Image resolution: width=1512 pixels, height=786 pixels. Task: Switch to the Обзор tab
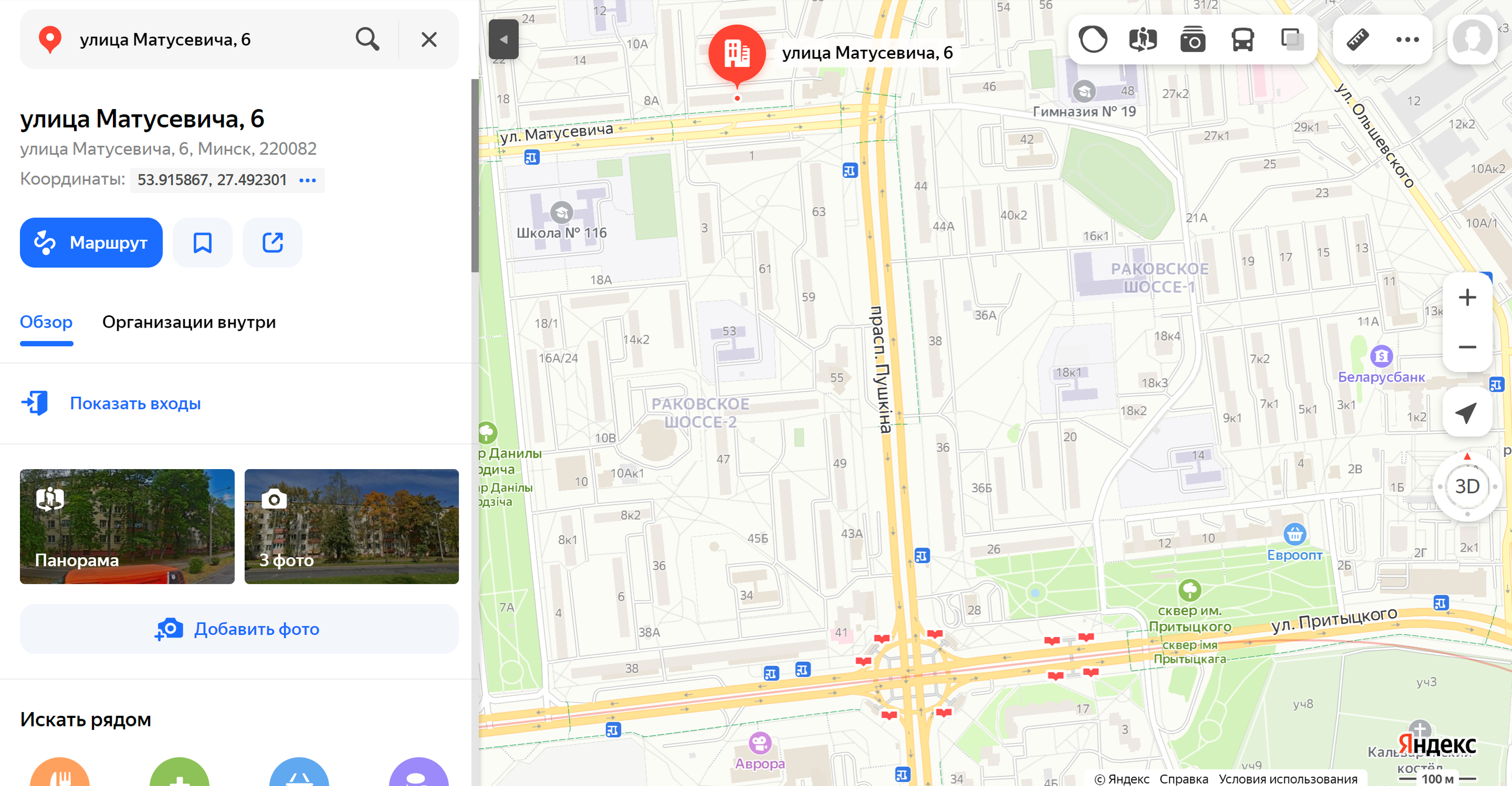[46, 322]
